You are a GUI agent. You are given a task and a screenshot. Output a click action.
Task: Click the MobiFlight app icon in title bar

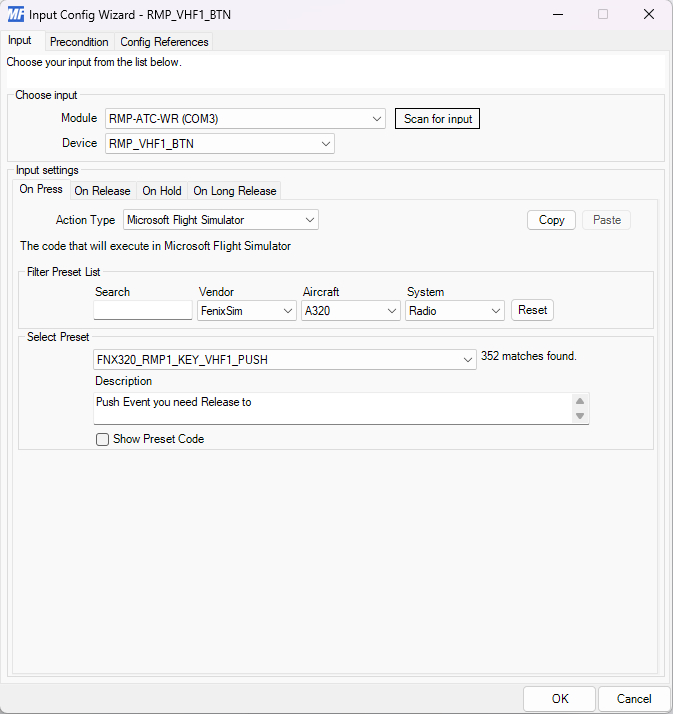tap(16, 14)
